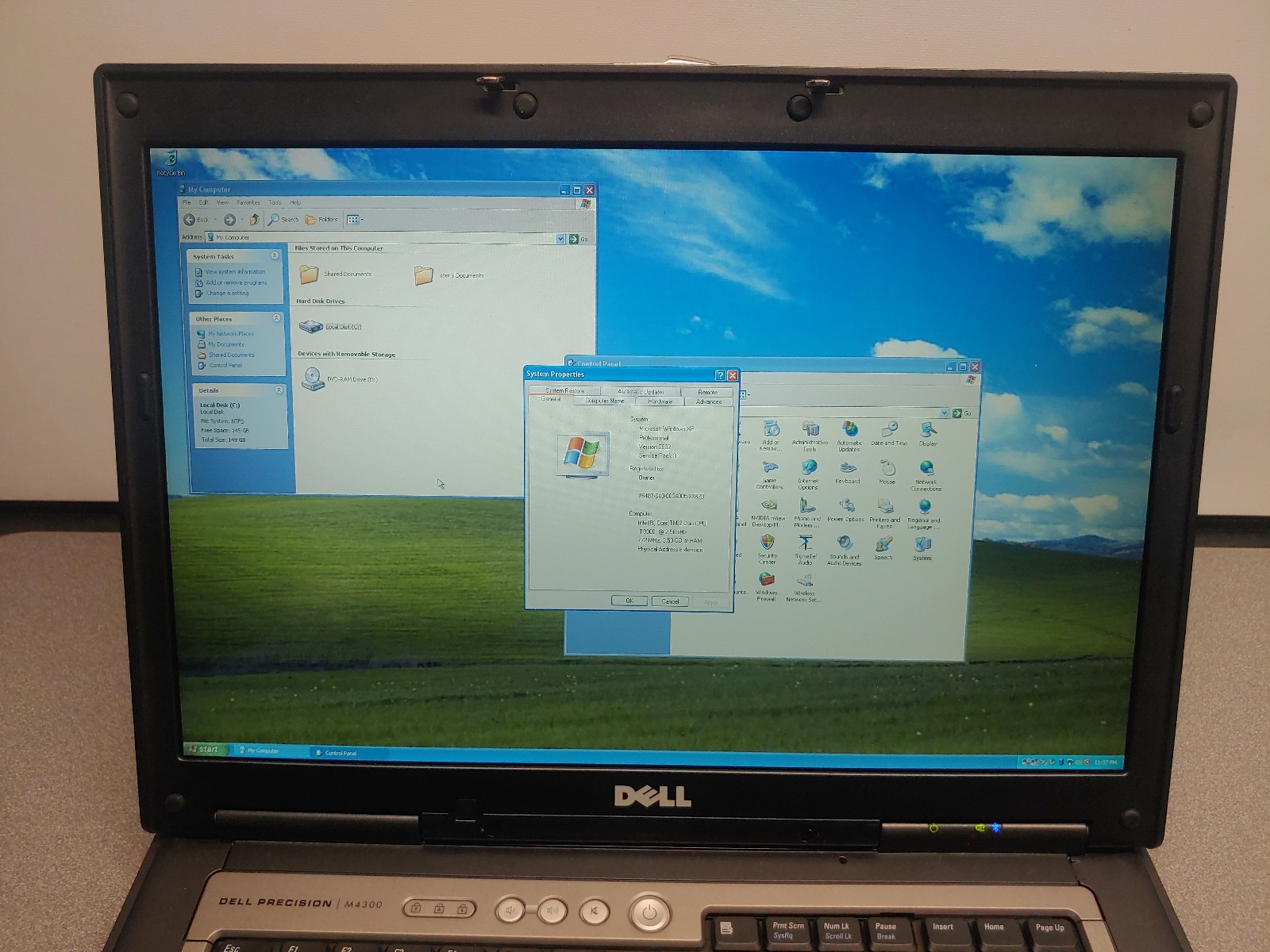Open Keyboard icon in Control Panel
Viewport: 1270px width, 952px height.
point(847,472)
